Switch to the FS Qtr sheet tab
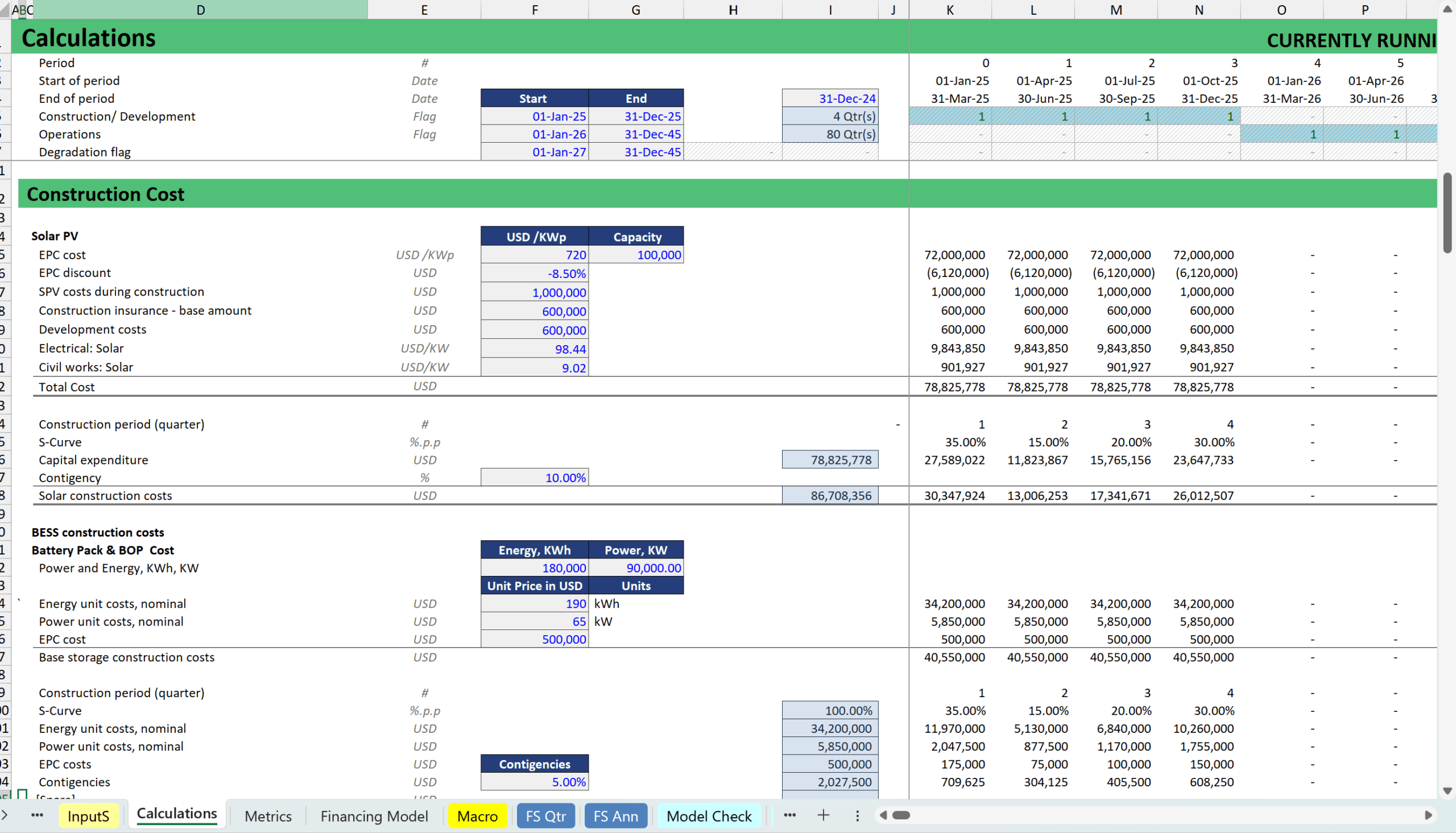 tap(545, 816)
